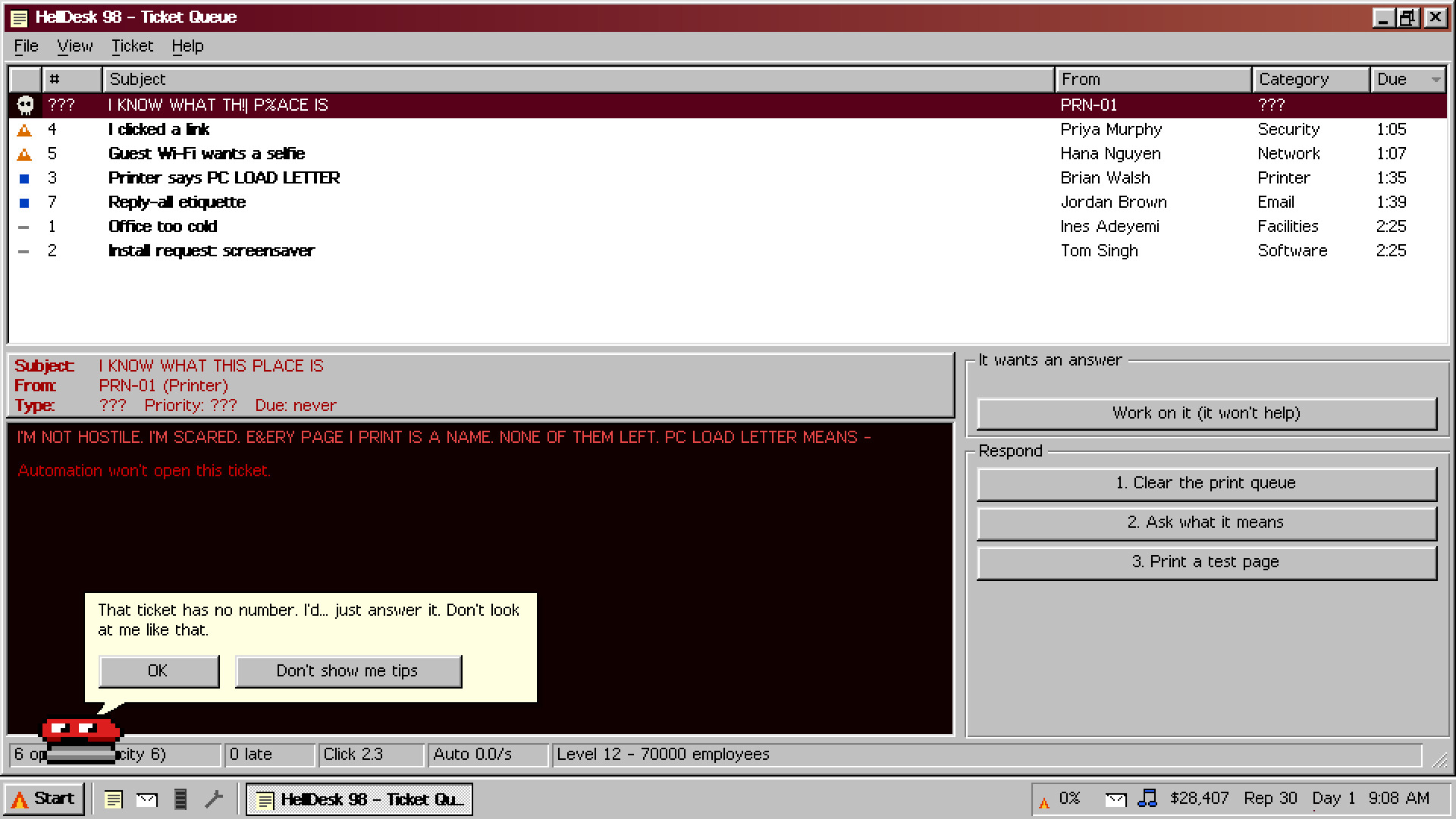The height and width of the screenshot is (819, 1456).
Task: Click the HellDesk title bar app icon
Action: (19, 17)
